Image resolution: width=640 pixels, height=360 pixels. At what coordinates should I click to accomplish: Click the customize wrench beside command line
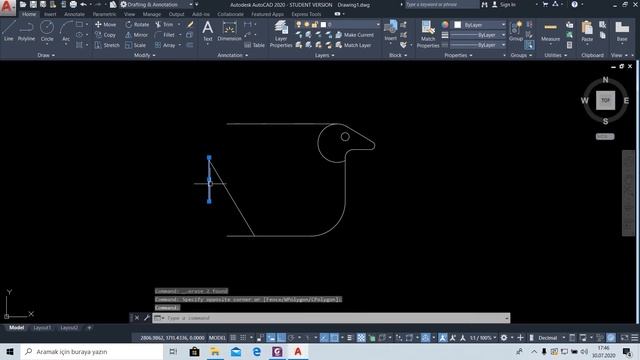tap(147, 318)
